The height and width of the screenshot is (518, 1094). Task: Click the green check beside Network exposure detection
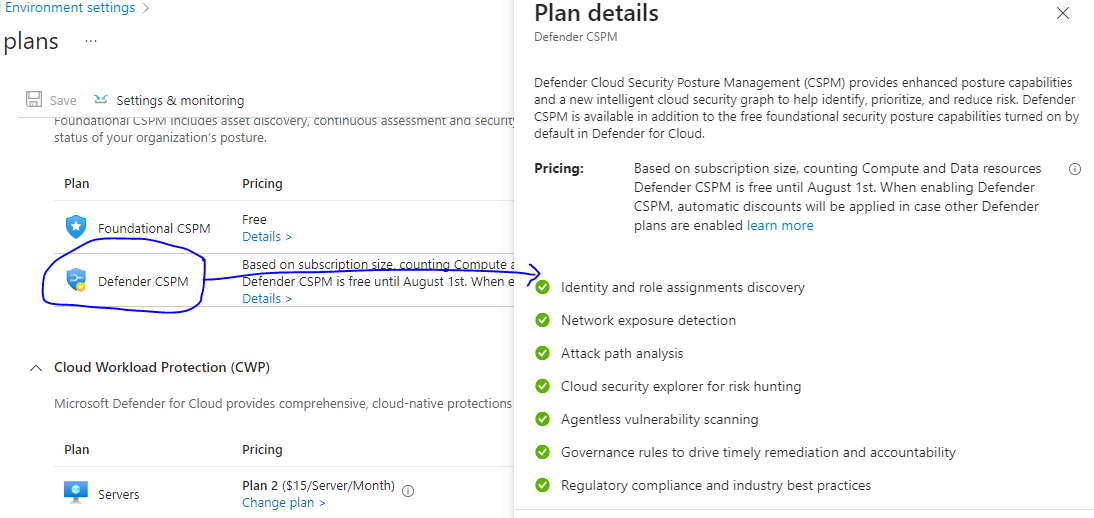pyautogui.click(x=542, y=320)
